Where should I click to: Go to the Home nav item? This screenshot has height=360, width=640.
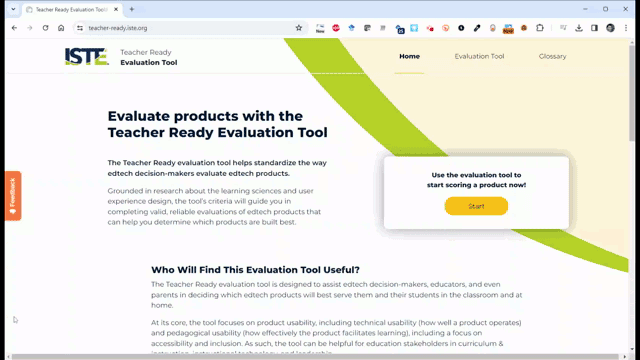tap(409, 56)
